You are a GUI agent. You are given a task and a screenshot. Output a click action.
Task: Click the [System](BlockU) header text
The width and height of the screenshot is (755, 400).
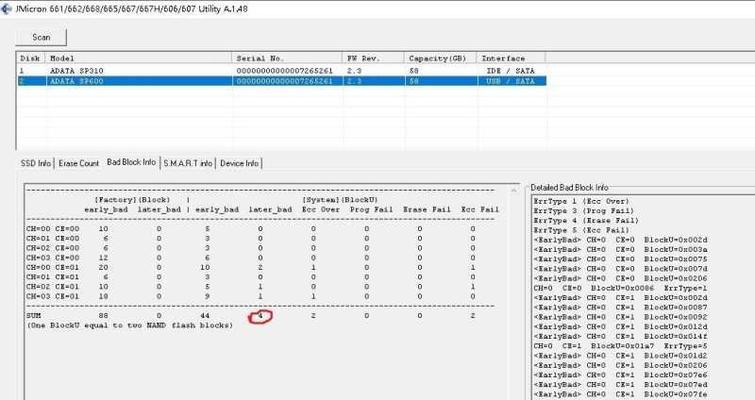(x=340, y=200)
